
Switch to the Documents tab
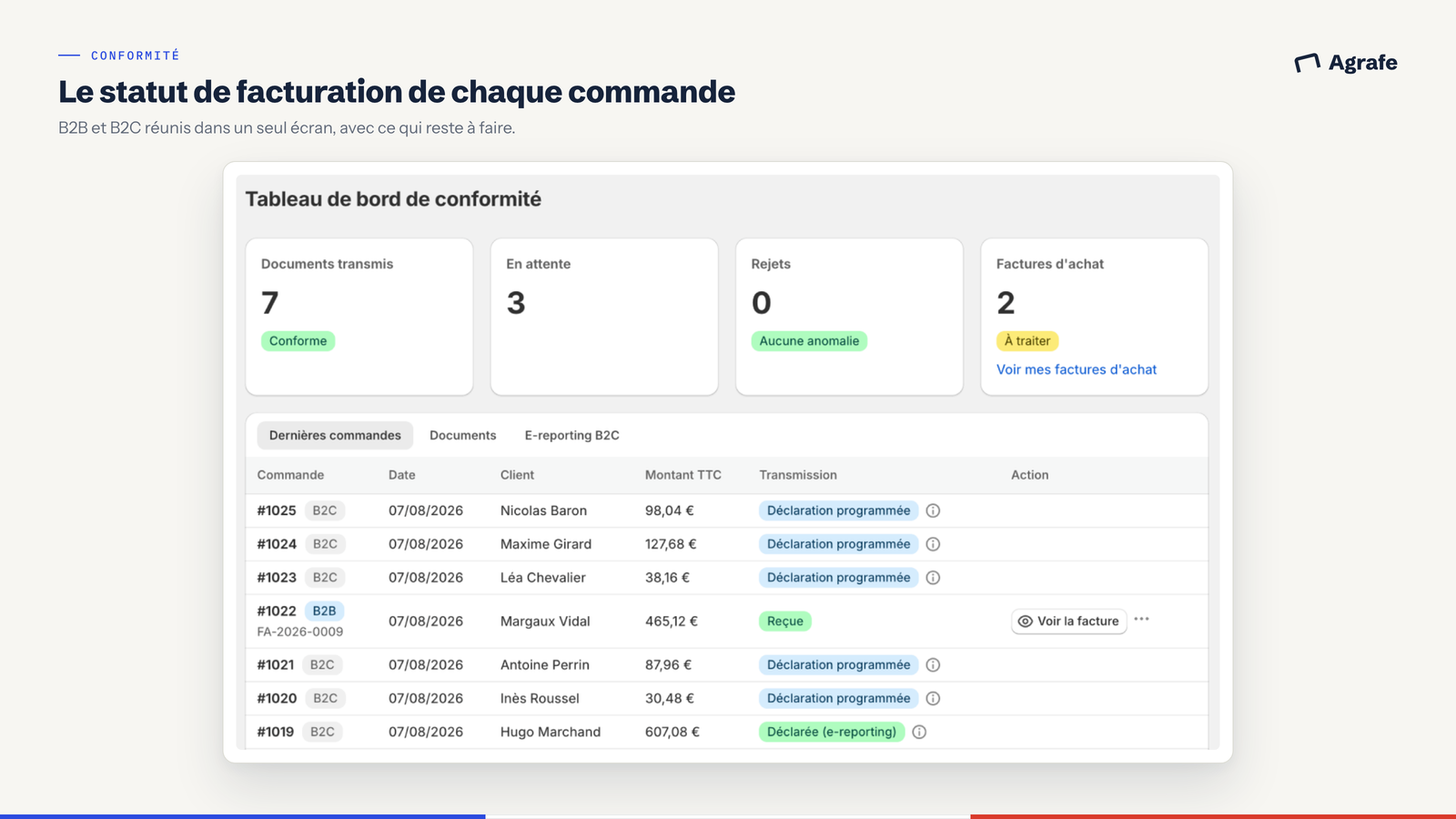pyautogui.click(x=463, y=435)
